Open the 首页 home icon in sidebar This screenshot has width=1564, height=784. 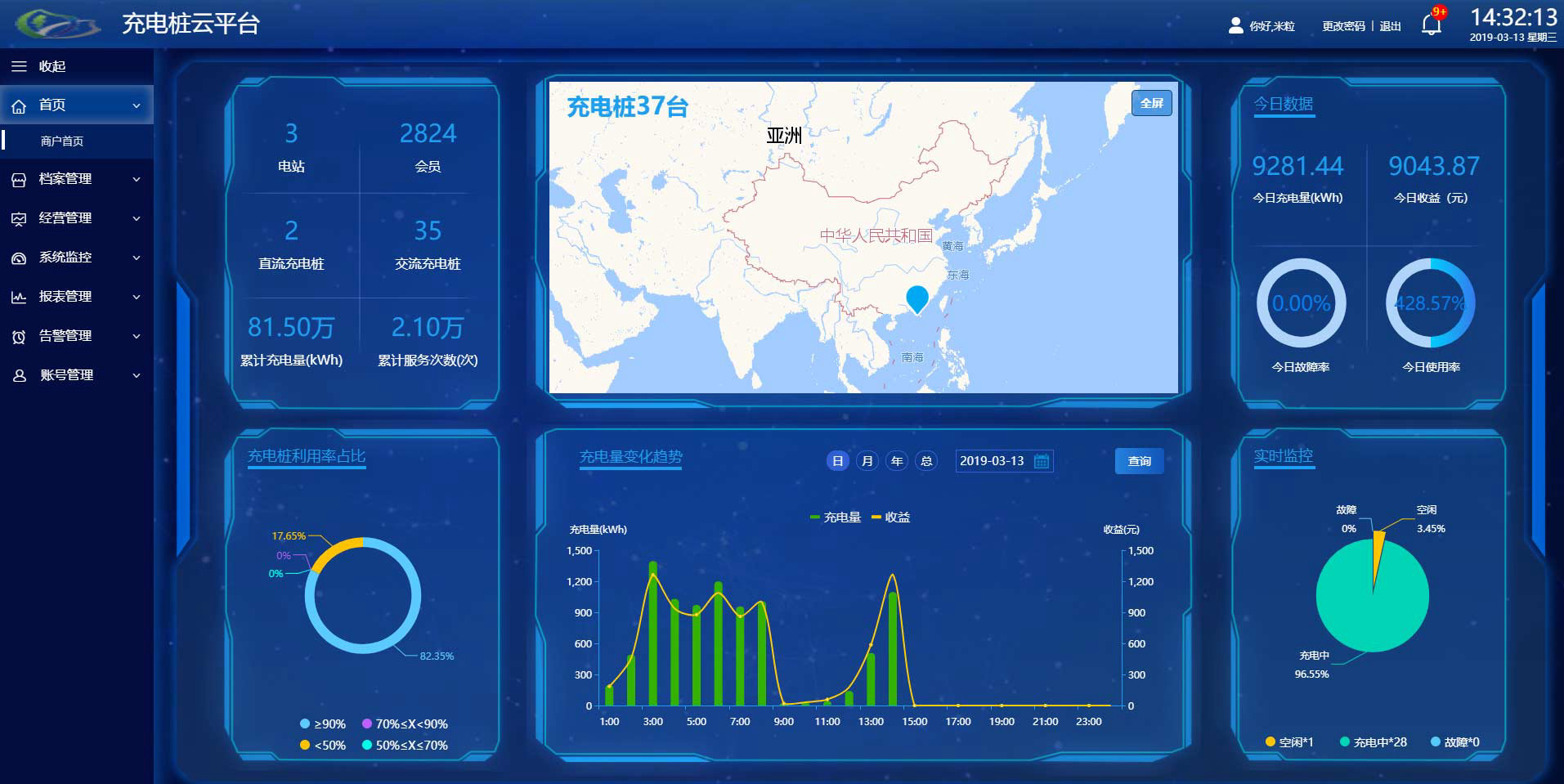pyautogui.click(x=18, y=105)
